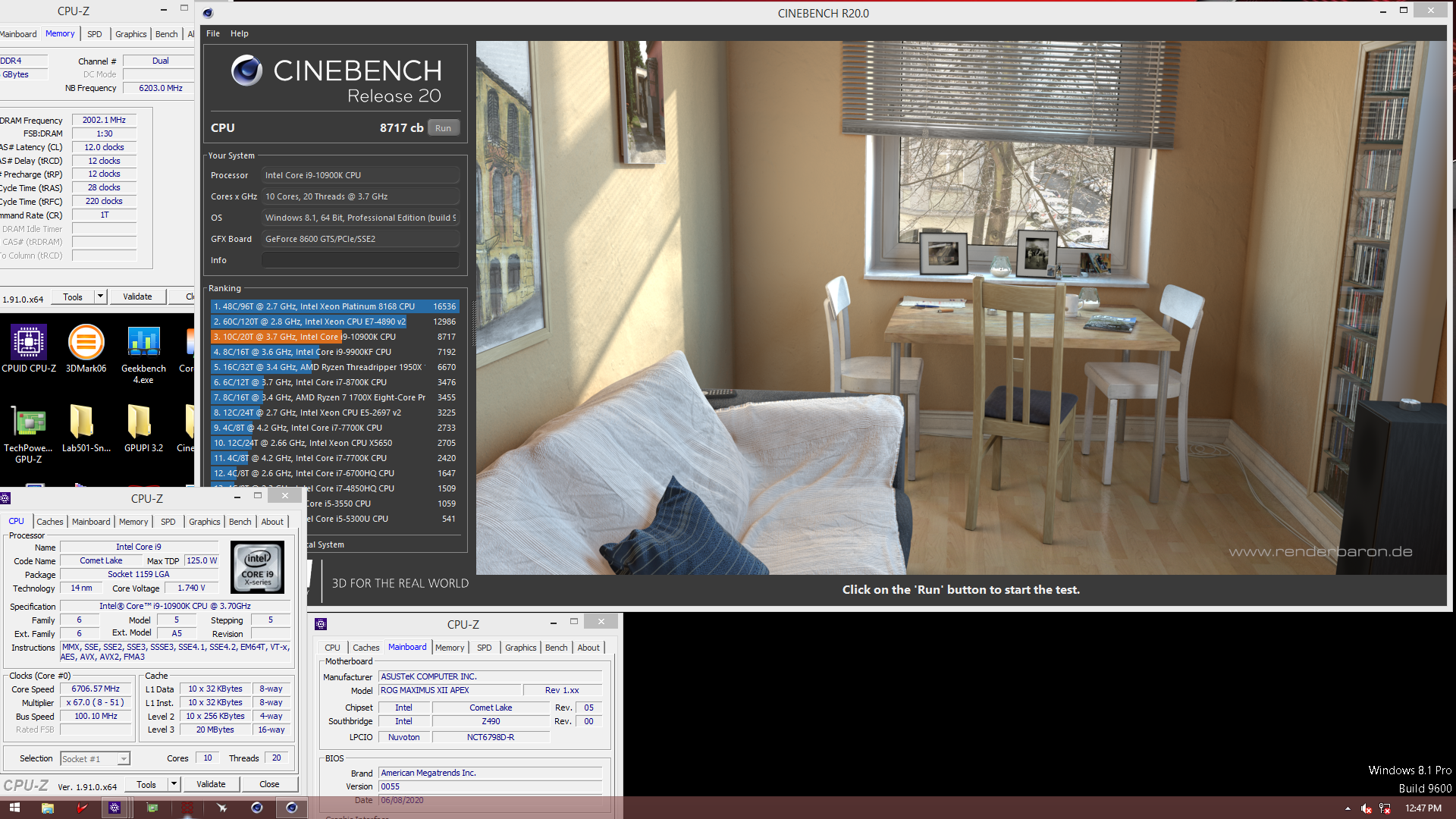
Task: Select ranking row 3 Core i9-10900K
Action: (x=334, y=337)
